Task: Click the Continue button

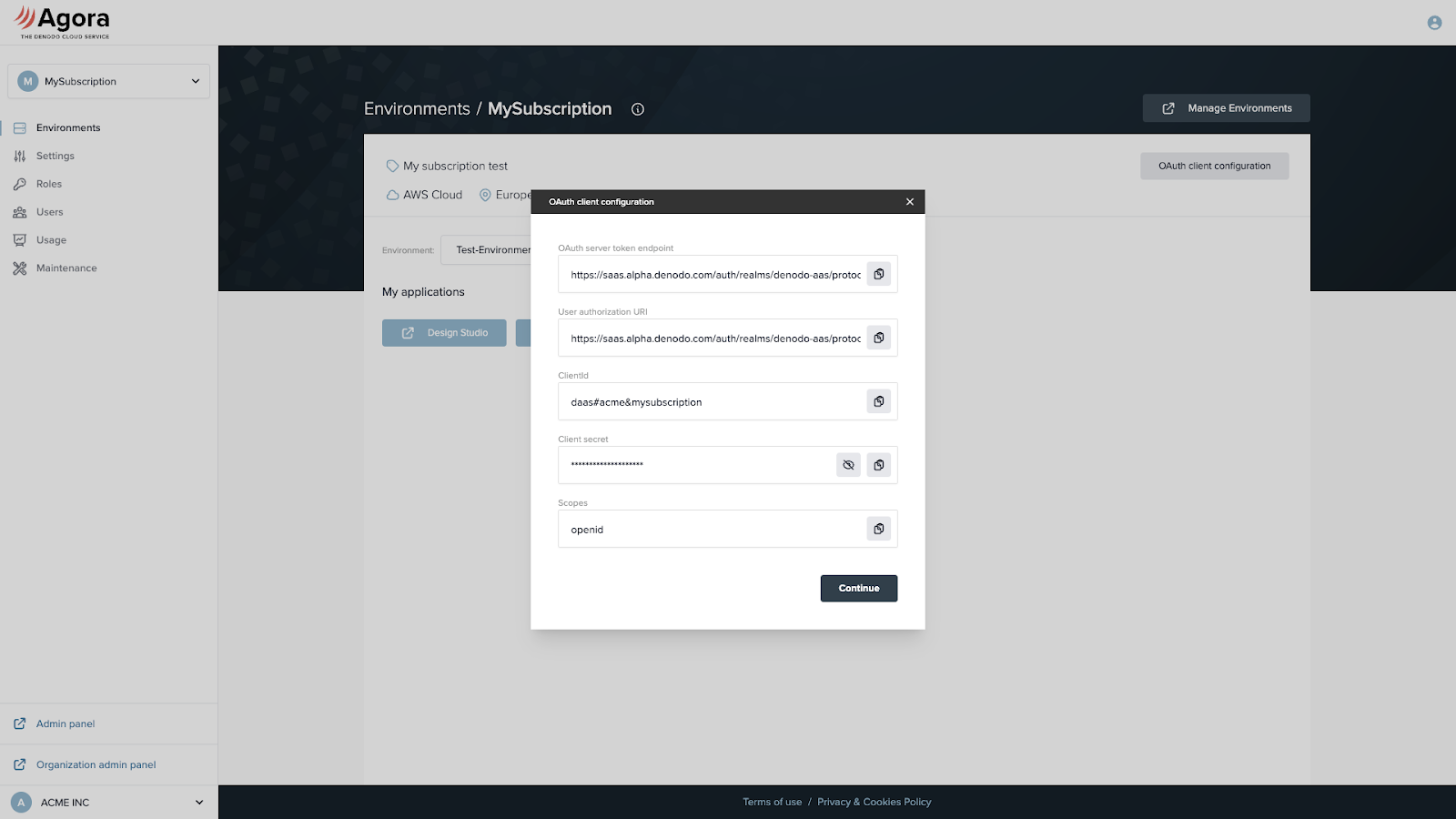Action: [x=859, y=588]
